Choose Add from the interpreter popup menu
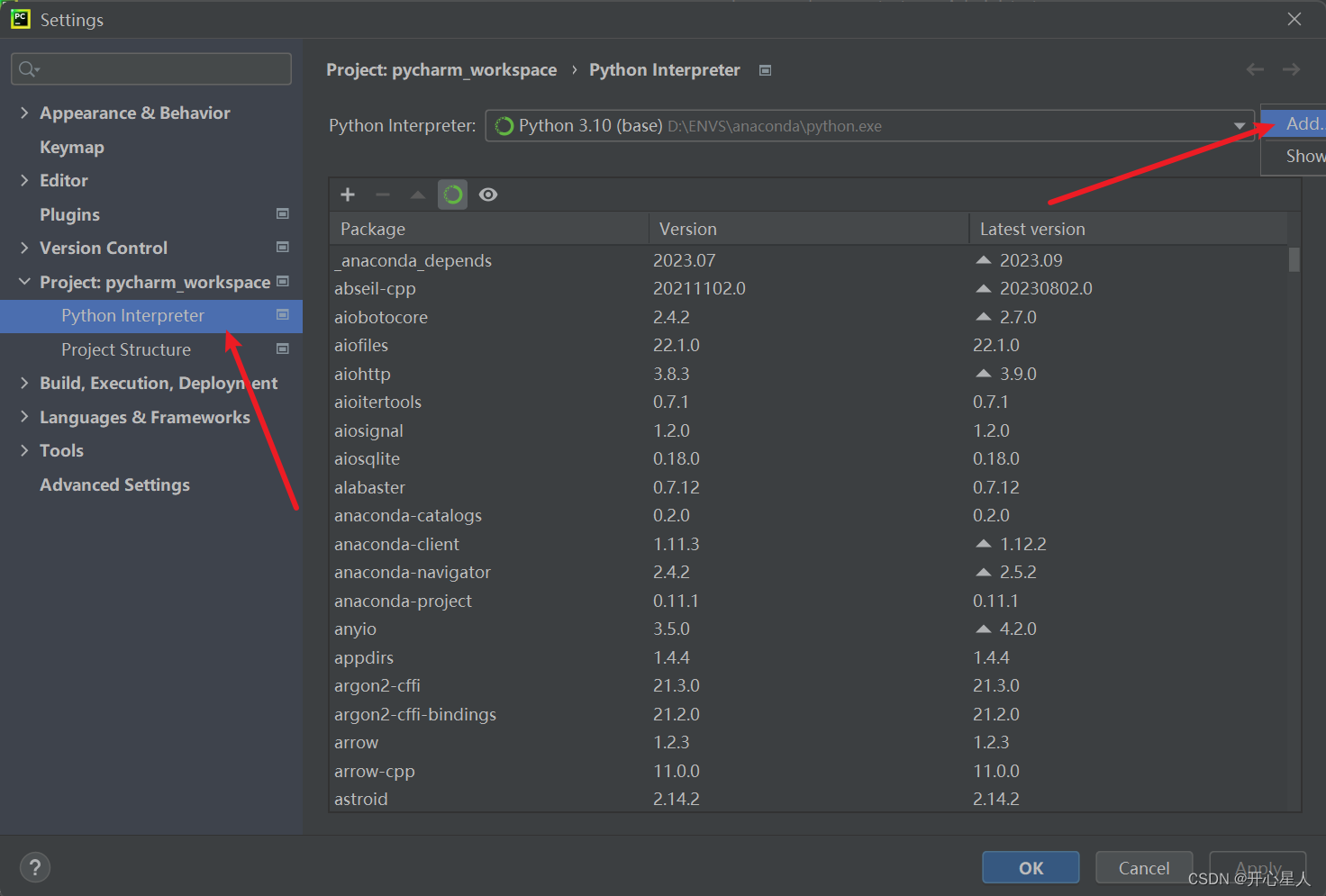The image size is (1326, 896). (x=1294, y=123)
